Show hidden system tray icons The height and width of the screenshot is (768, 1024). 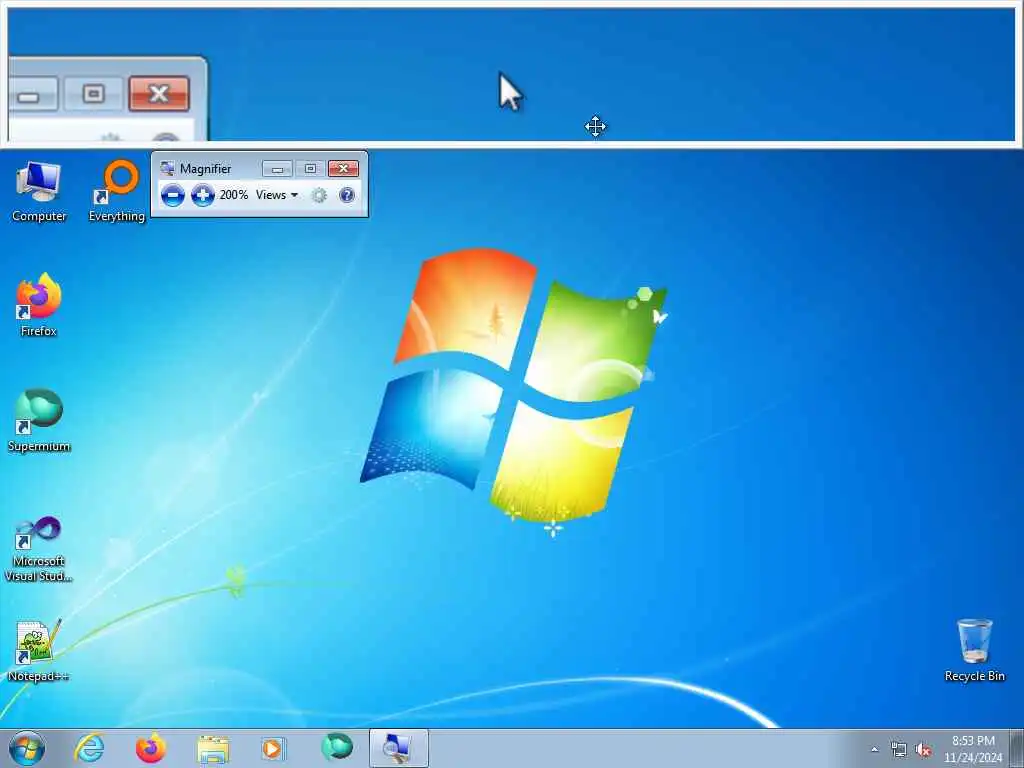point(874,750)
